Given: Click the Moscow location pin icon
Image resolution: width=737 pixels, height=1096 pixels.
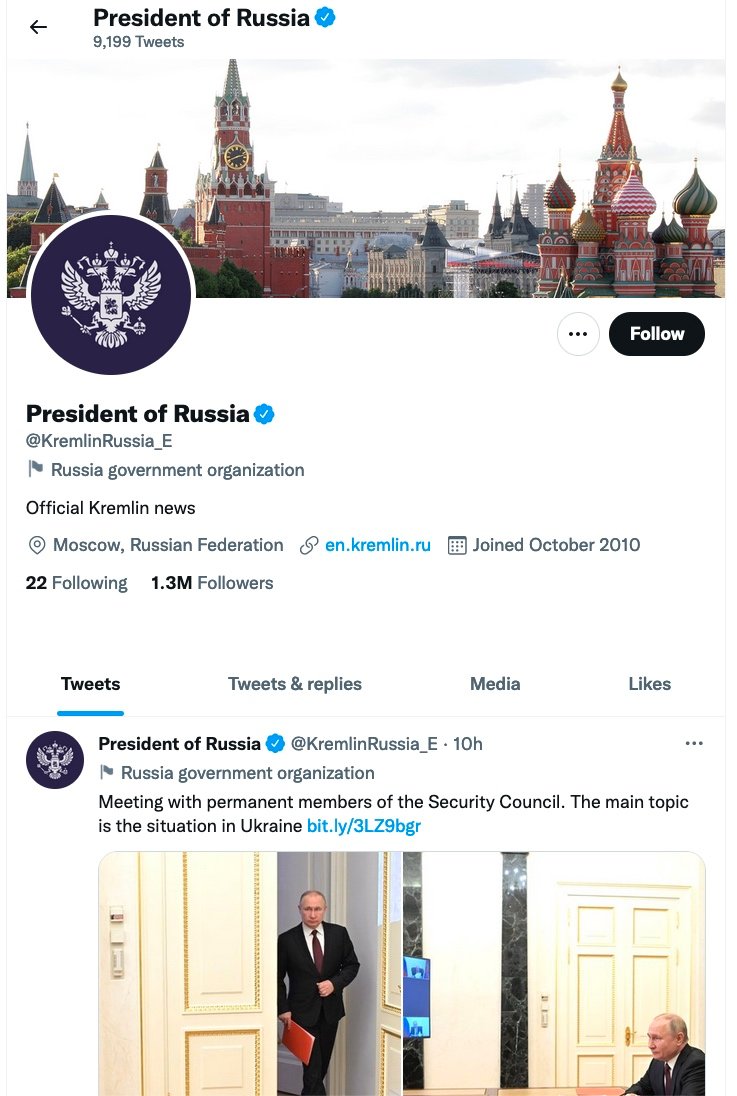Looking at the screenshot, I should (37, 545).
